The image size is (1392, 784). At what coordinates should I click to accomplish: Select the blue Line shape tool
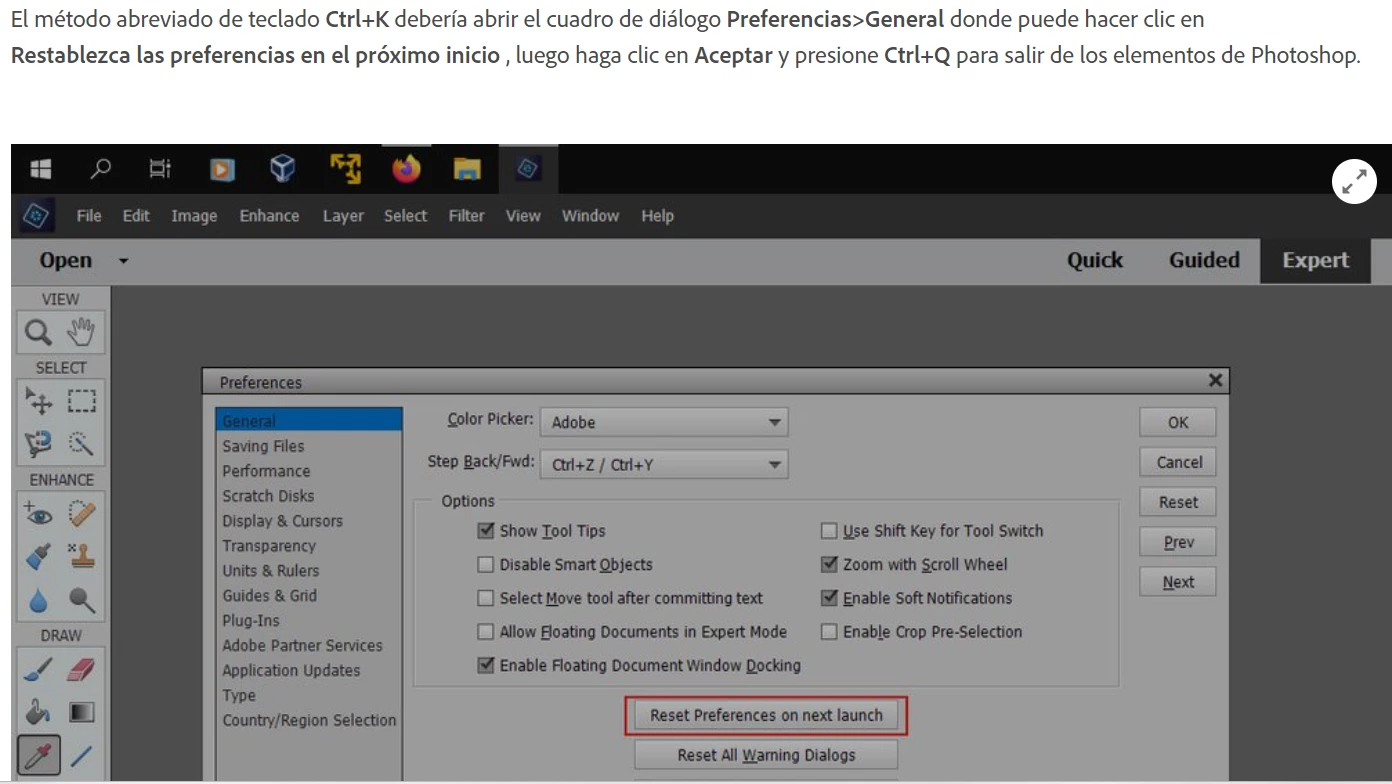(81, 755)
